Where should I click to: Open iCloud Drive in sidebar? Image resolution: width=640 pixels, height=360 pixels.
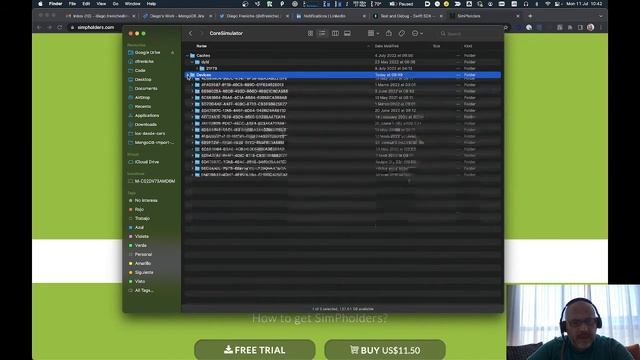(x=147, y=162)
